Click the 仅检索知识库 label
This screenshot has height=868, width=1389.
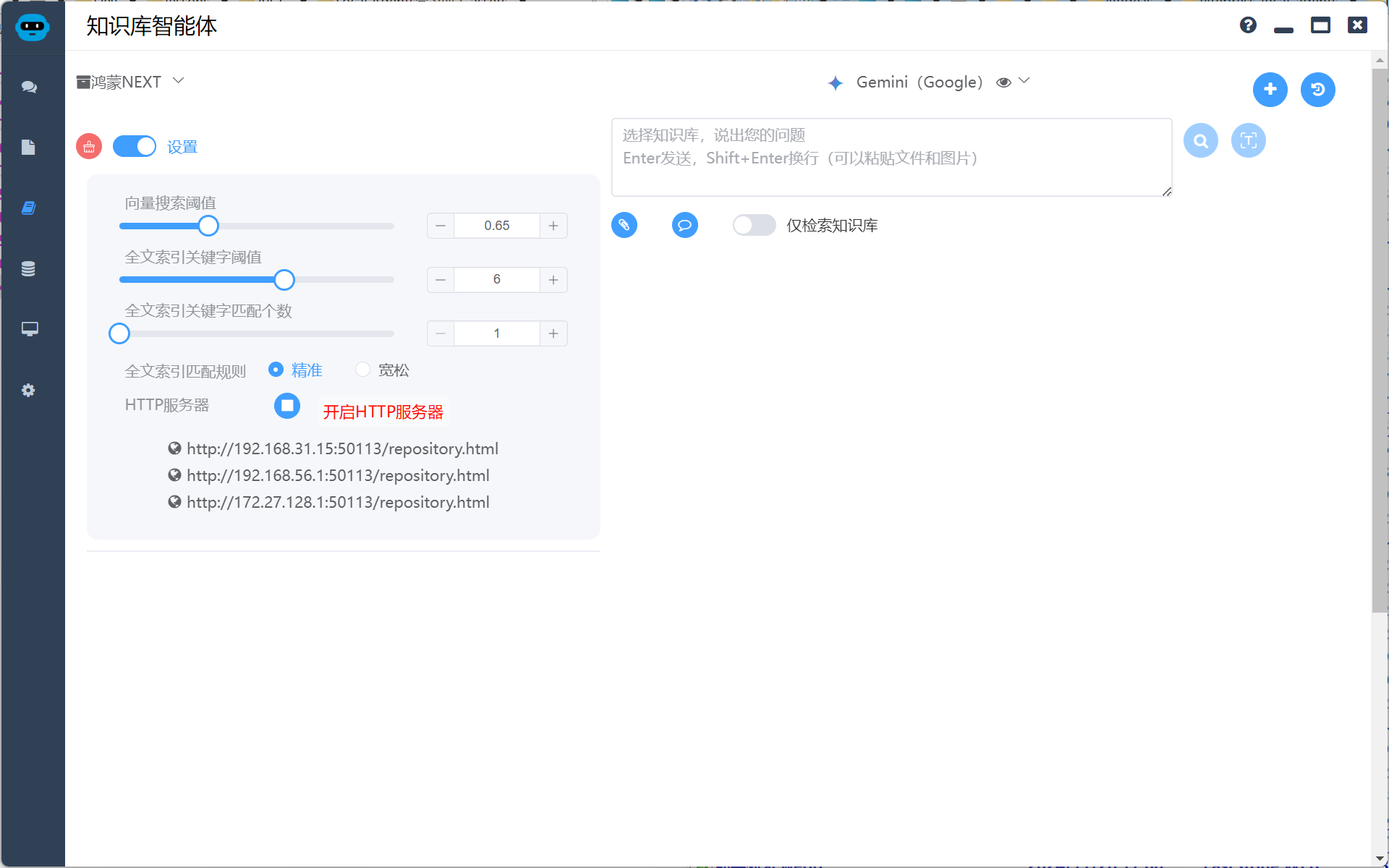(x=832, y=226)
